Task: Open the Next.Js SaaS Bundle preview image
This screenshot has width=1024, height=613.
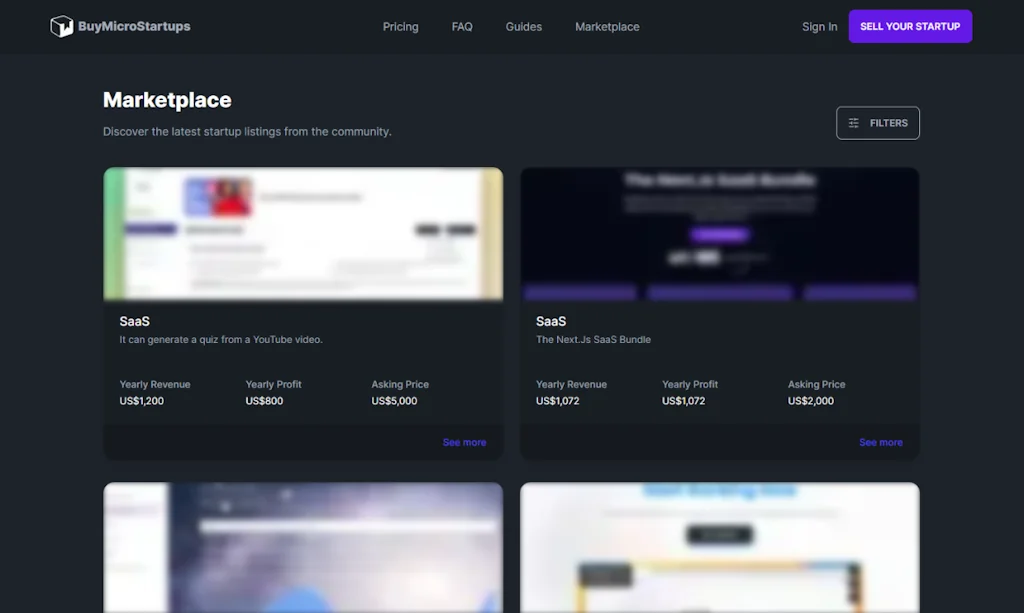Action: [719, 233]
